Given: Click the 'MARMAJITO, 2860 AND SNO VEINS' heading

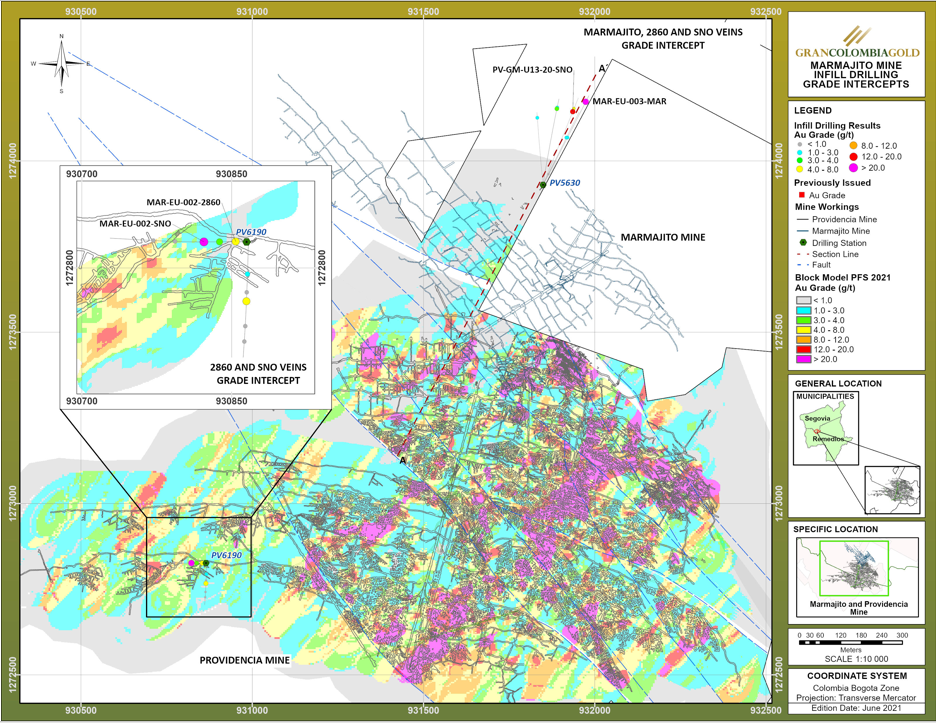Looking at the screenshot, I should coord(663,32).
